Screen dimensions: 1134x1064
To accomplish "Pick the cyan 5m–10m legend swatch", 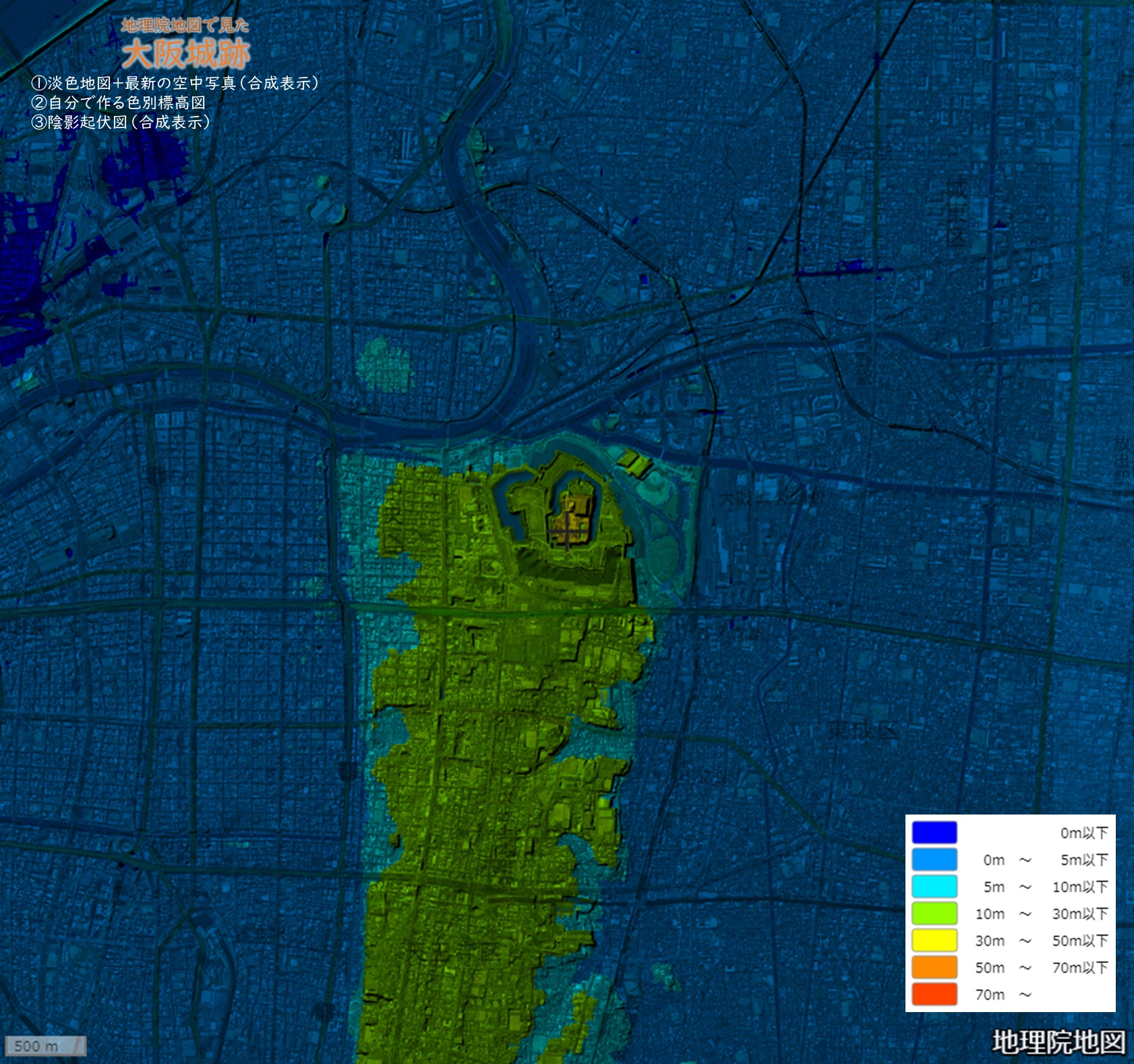I will [934, 887].
